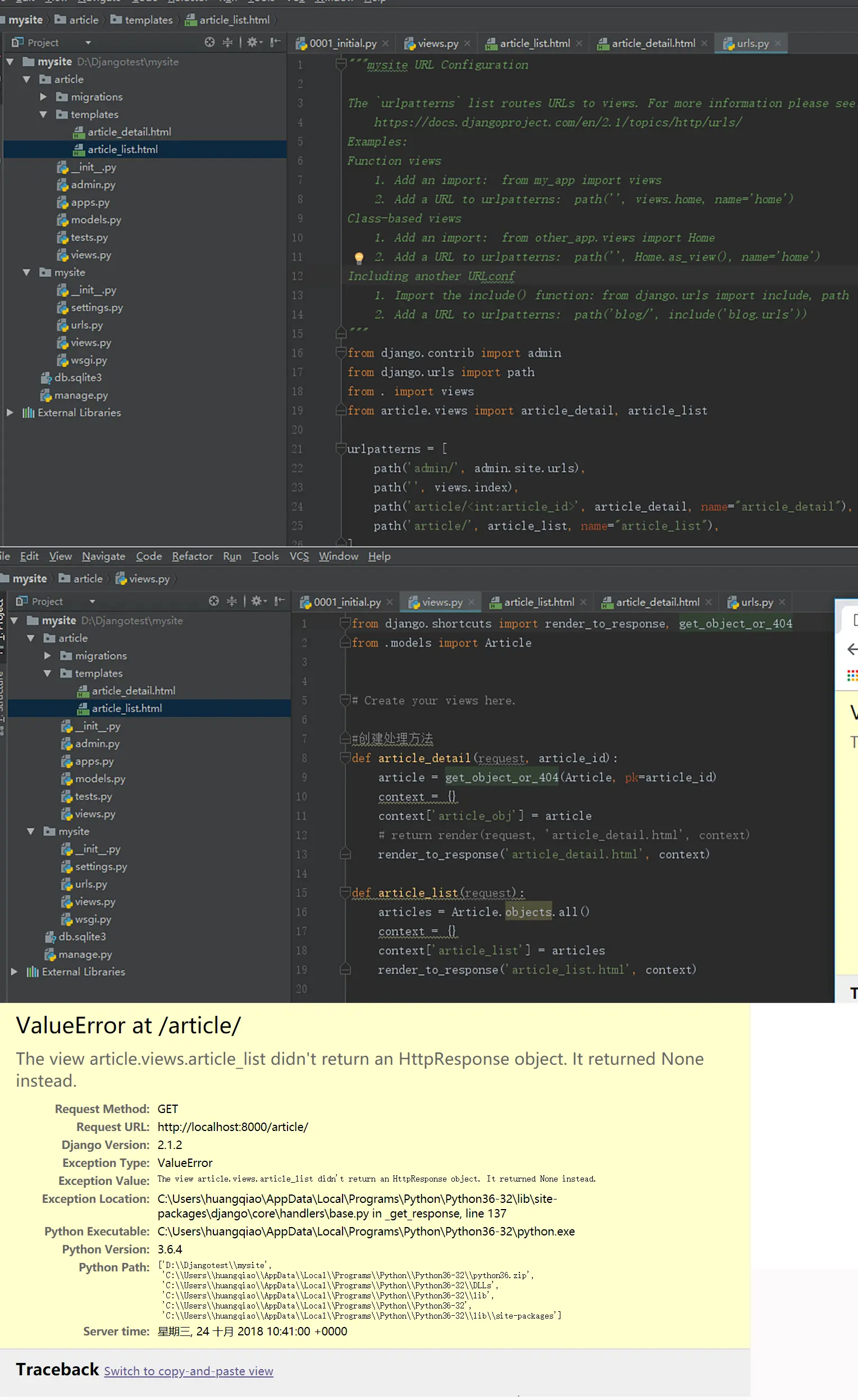Close the urls.py tab in upper editor
Viewport: 858px width, 1400px height.
778,43
